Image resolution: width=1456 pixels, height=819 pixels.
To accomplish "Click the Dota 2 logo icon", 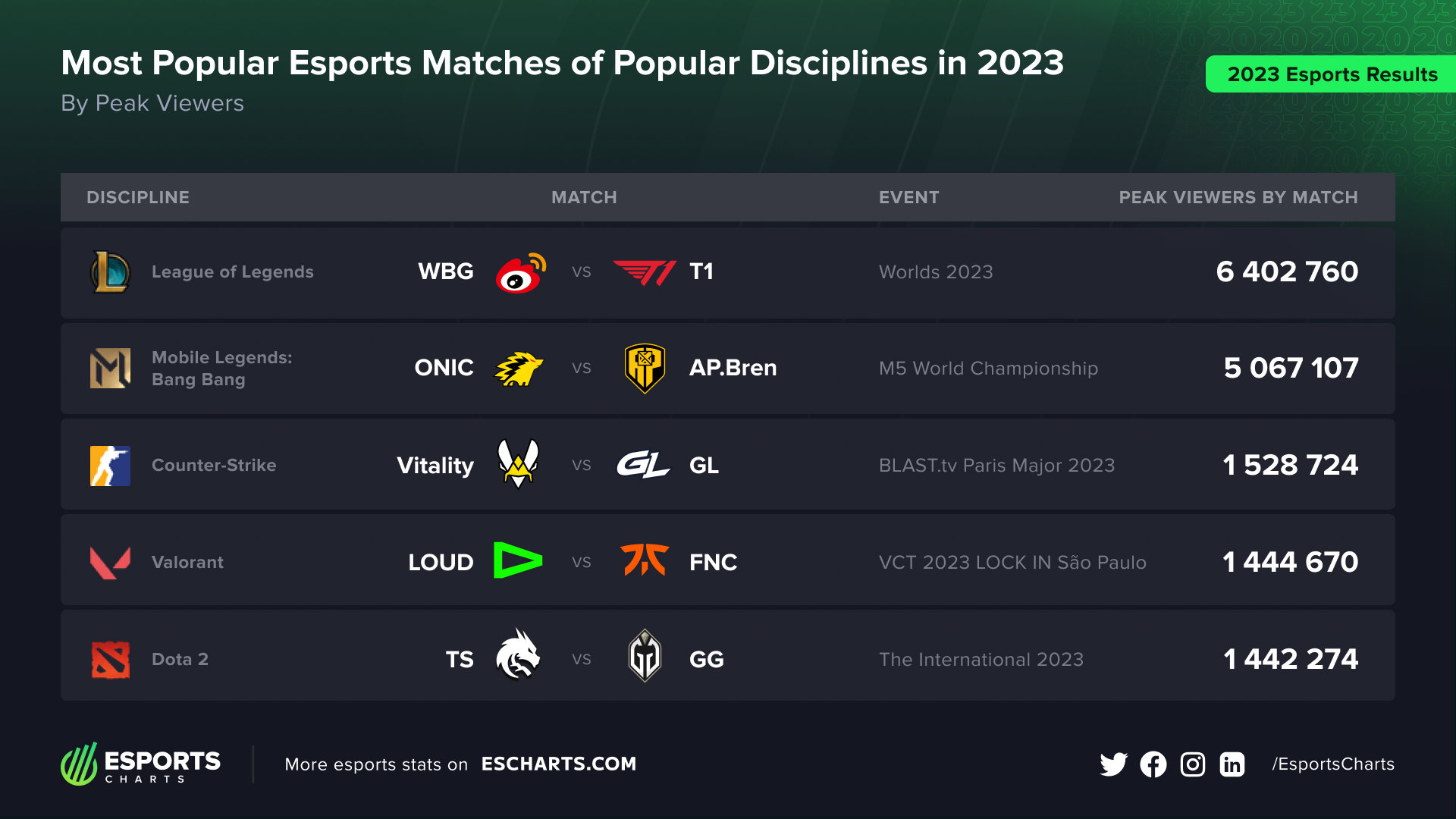I will 110,659.
